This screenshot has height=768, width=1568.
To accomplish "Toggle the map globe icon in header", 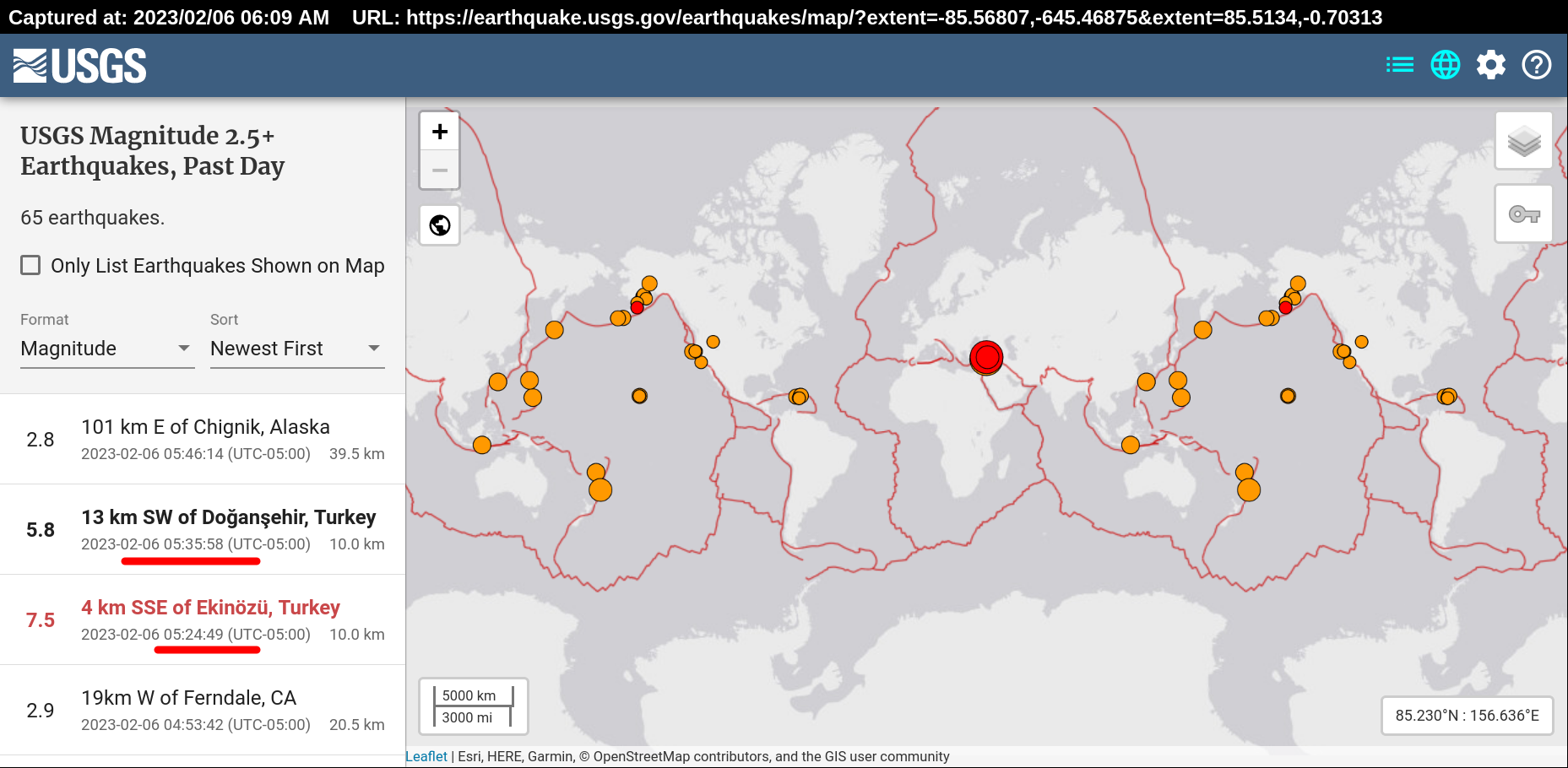I will pos(1446,65).
